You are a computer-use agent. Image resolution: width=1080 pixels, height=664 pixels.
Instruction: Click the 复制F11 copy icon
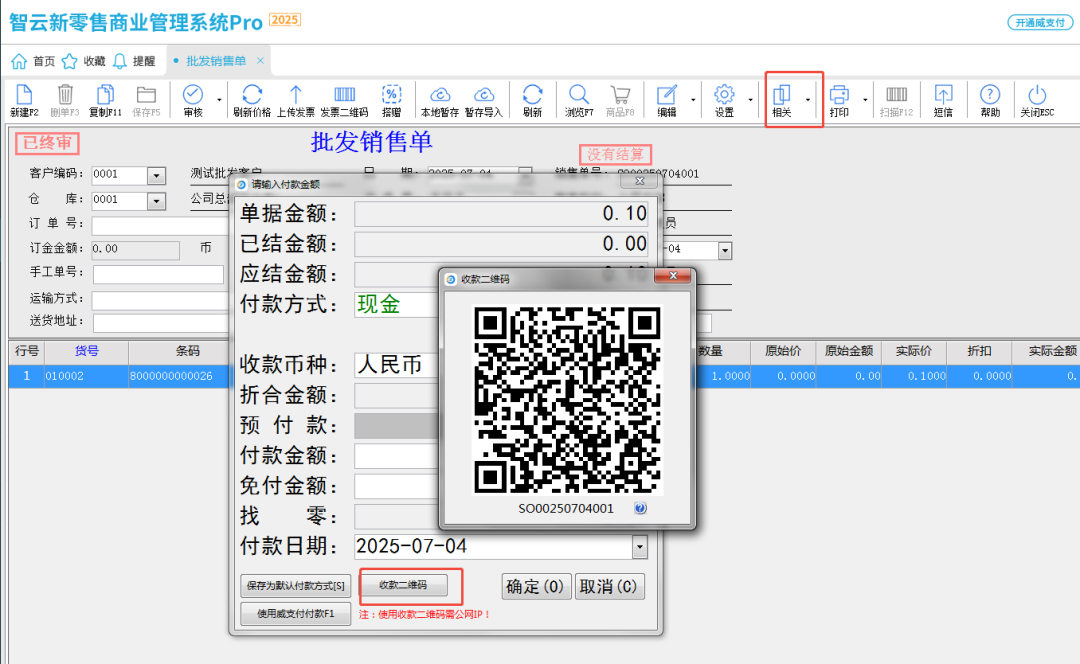point(105,94)
